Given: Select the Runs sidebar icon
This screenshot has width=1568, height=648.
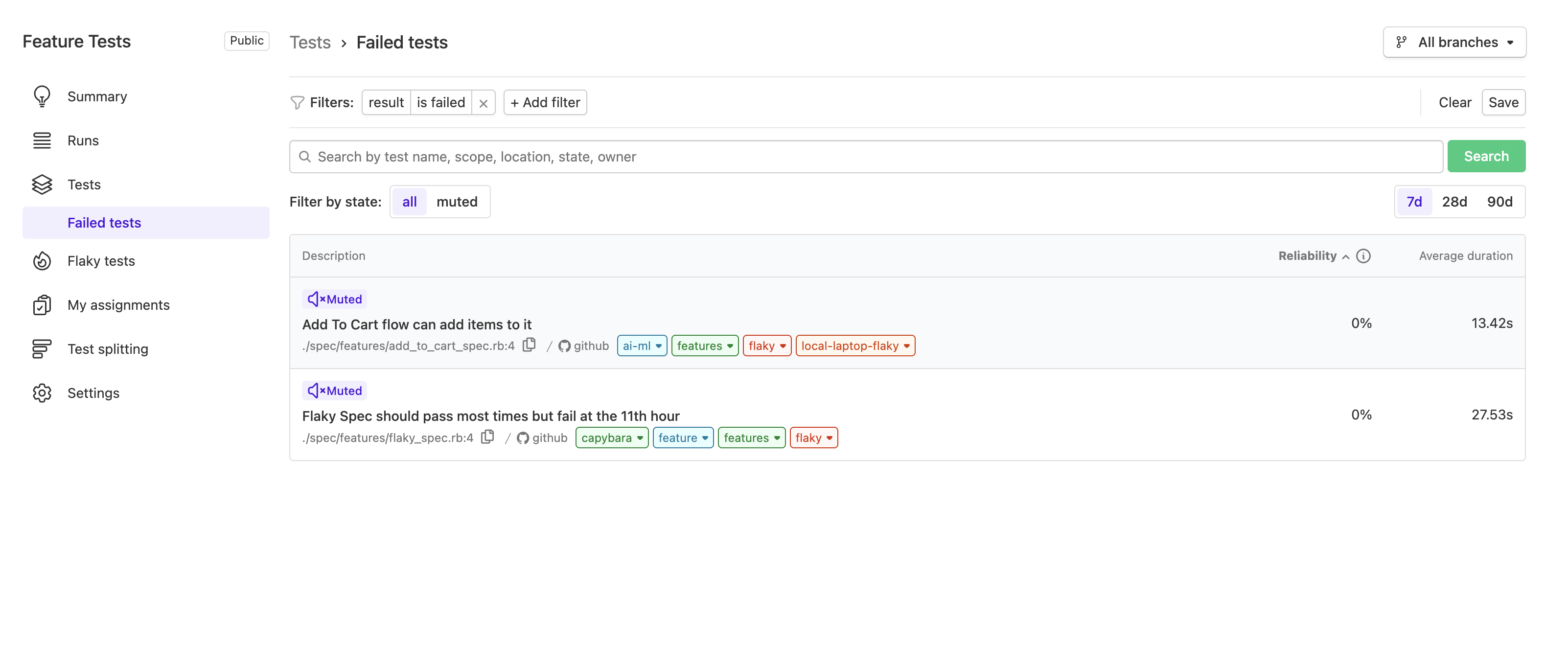Looking at the screenshot, I should coord(42,140).
